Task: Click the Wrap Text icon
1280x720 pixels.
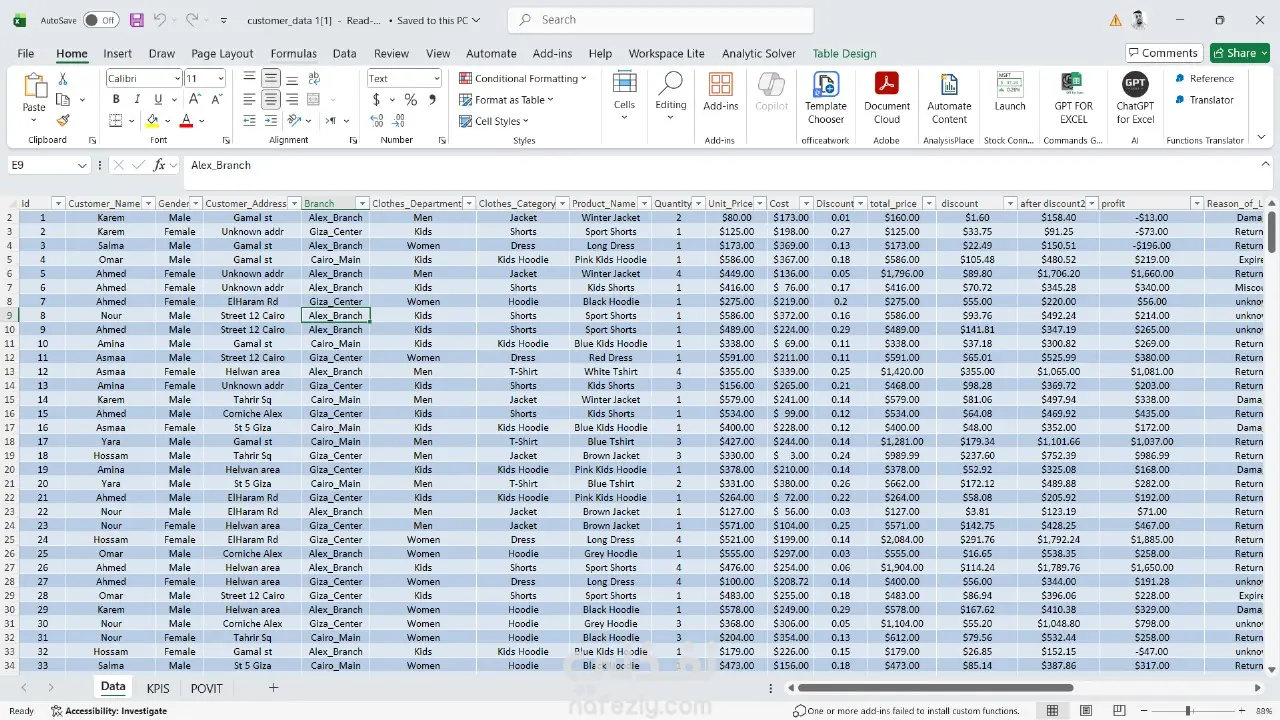Action: 313,78
